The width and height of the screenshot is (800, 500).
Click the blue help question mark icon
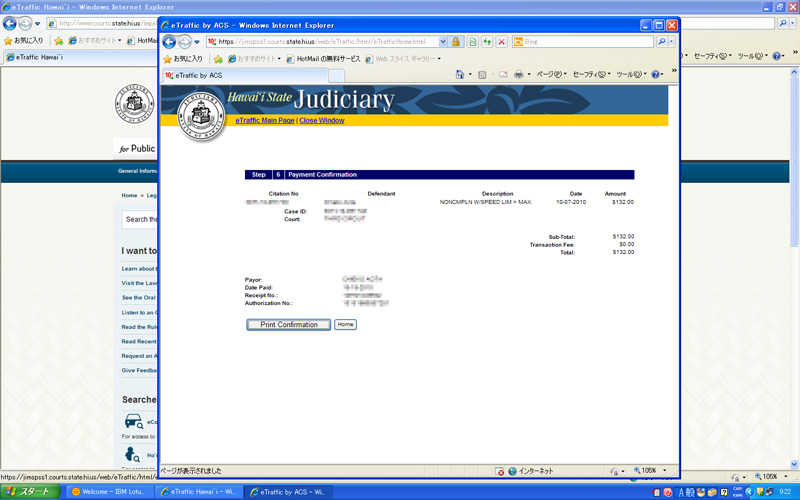[x=655, y=74]
